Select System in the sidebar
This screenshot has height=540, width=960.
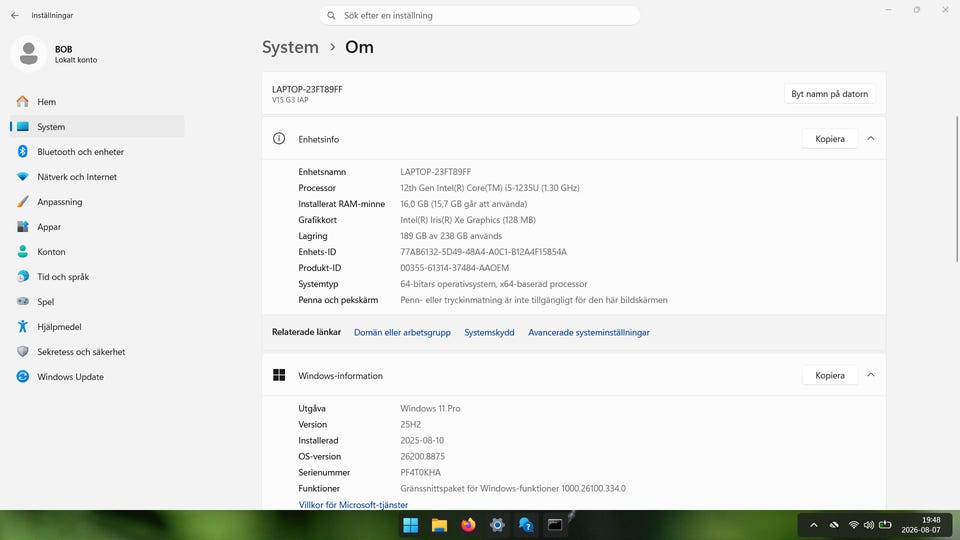coord(97,127)
